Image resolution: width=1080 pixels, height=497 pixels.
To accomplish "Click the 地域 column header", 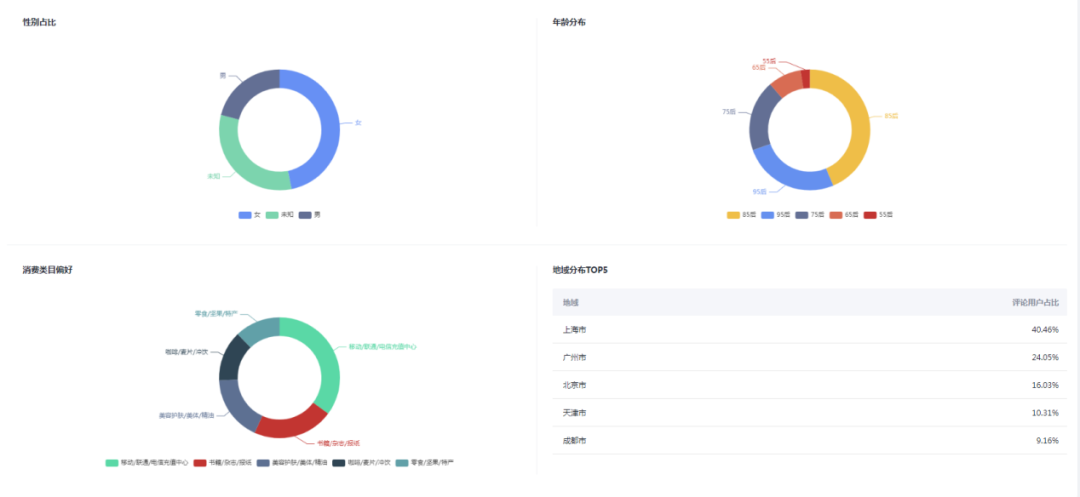I will (x=570, y=302).
